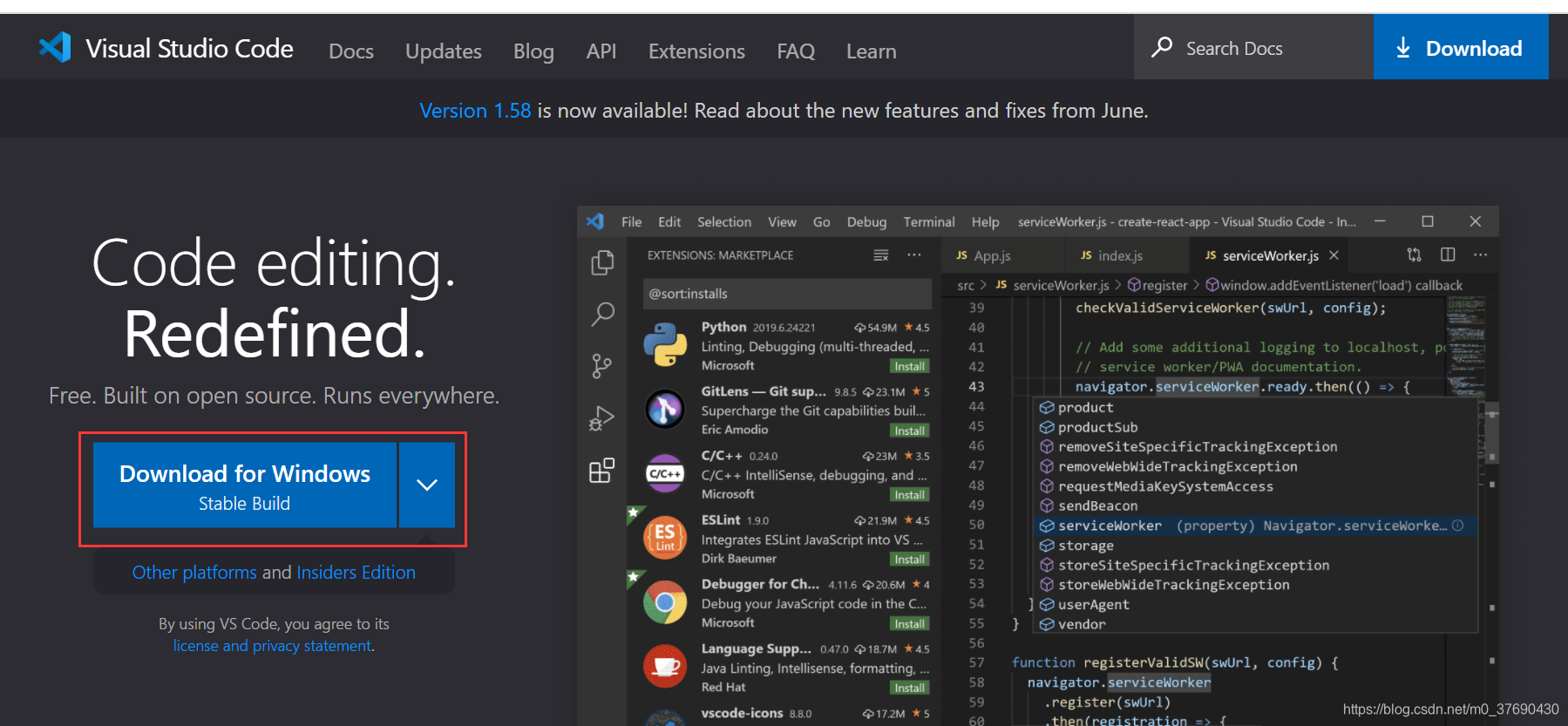This screenshot has width=1568, height=726.
Task: Open the Docs page
Action: 351,51
